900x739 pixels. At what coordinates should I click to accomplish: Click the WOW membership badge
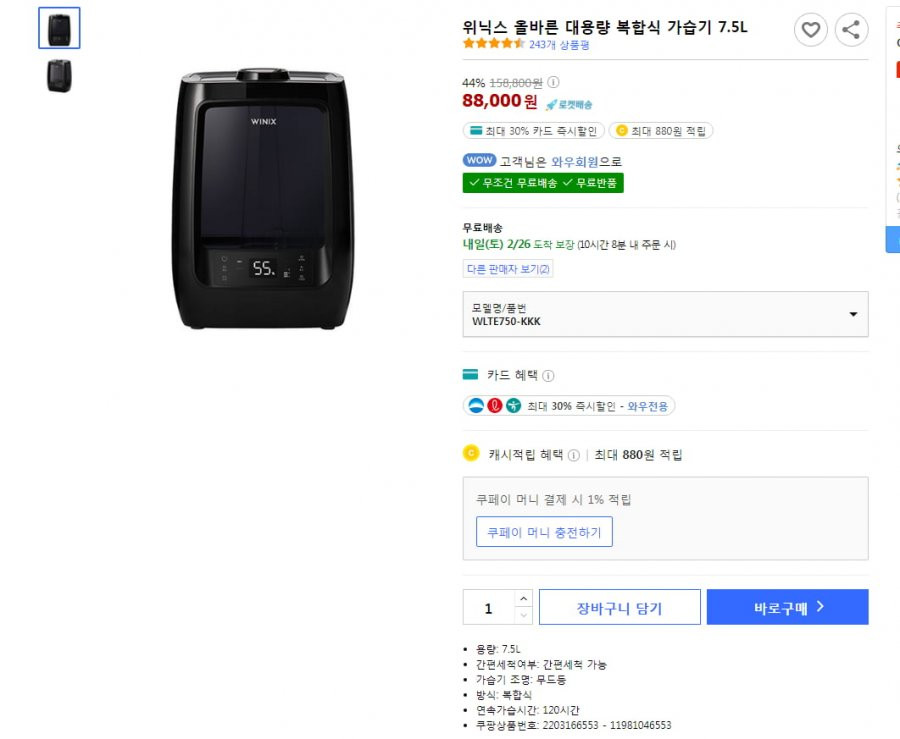(x=479, y=160)
